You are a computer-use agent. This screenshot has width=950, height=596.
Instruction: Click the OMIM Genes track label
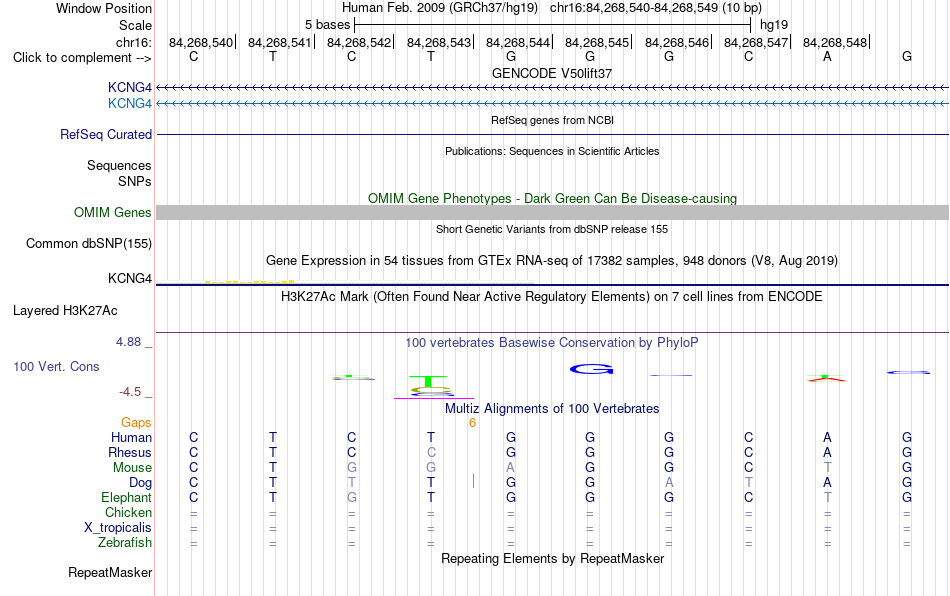pyautogui.click(x=113, y=213)
